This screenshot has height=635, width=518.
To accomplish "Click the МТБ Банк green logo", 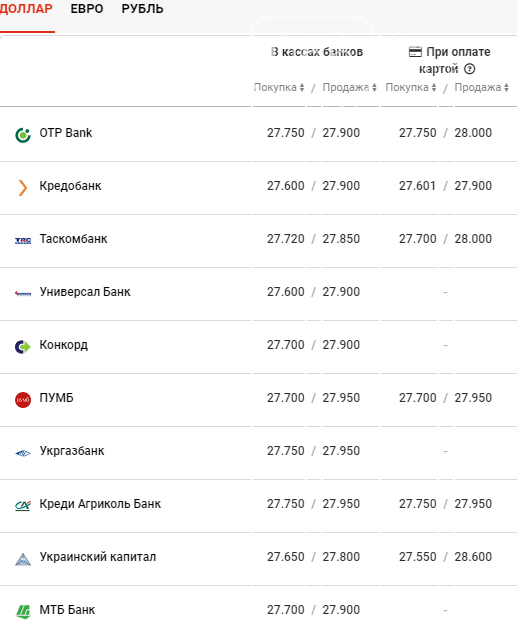I will (23, 612).
